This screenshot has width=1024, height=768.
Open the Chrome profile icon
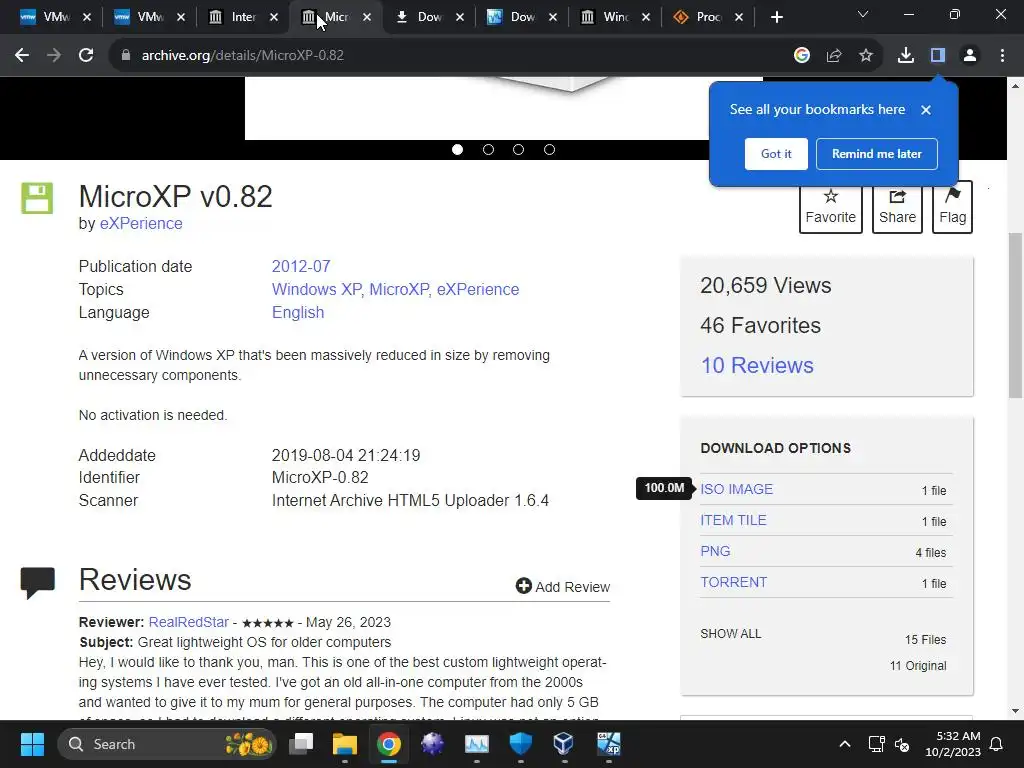pyautogui.click(x=970, y=56)
